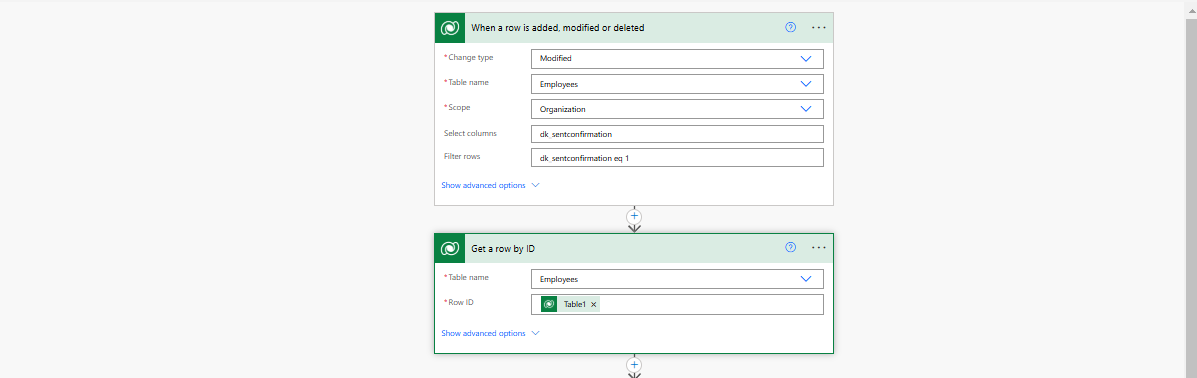
Task: Open the Table name dropdown in Get a row by ID
Action: pos(677,279)
